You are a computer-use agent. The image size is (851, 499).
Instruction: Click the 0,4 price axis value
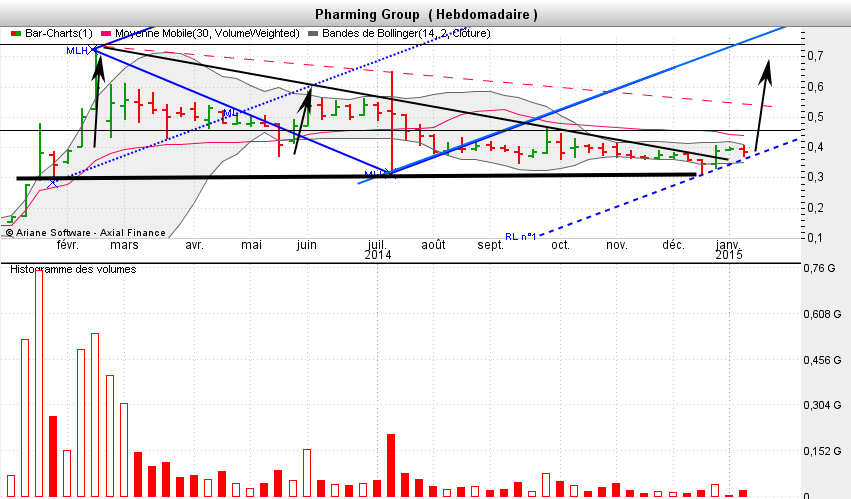tap(816, 147)
